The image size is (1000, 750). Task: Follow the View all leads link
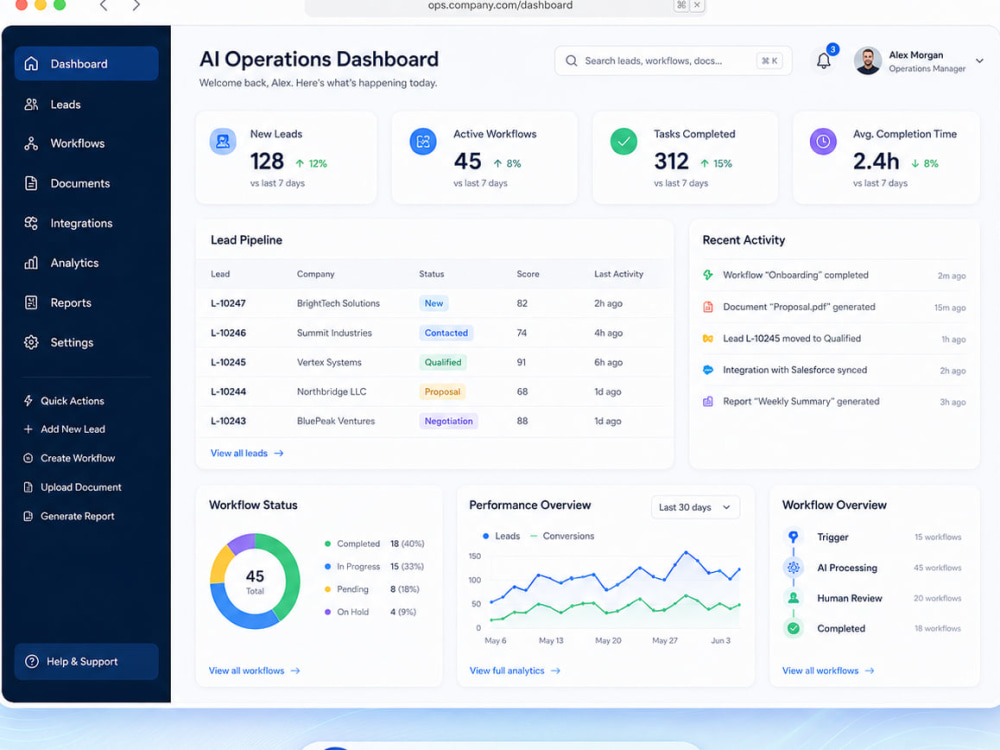(247, 453)
